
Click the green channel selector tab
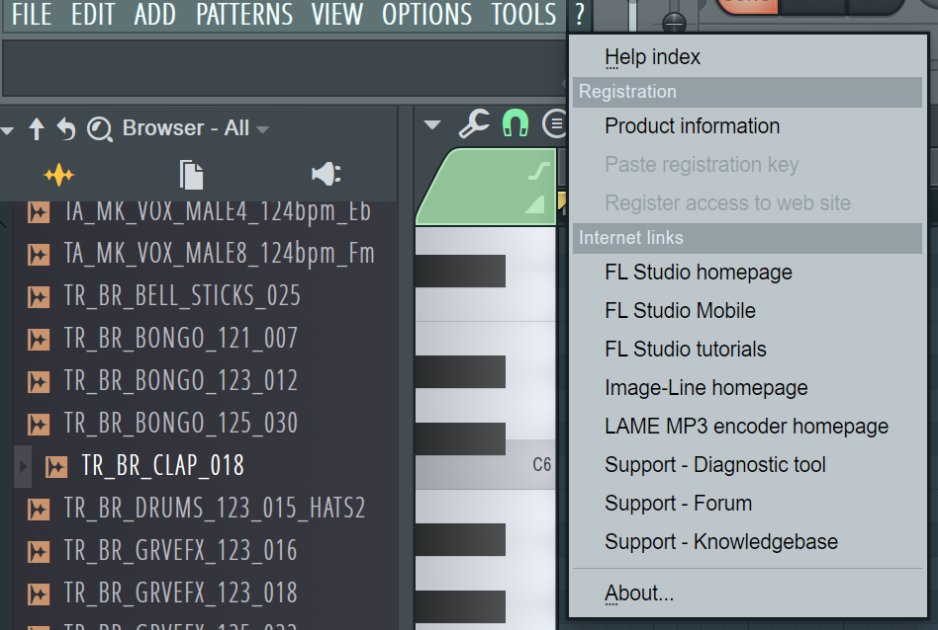pyautogui.click(x=486, y=187)
